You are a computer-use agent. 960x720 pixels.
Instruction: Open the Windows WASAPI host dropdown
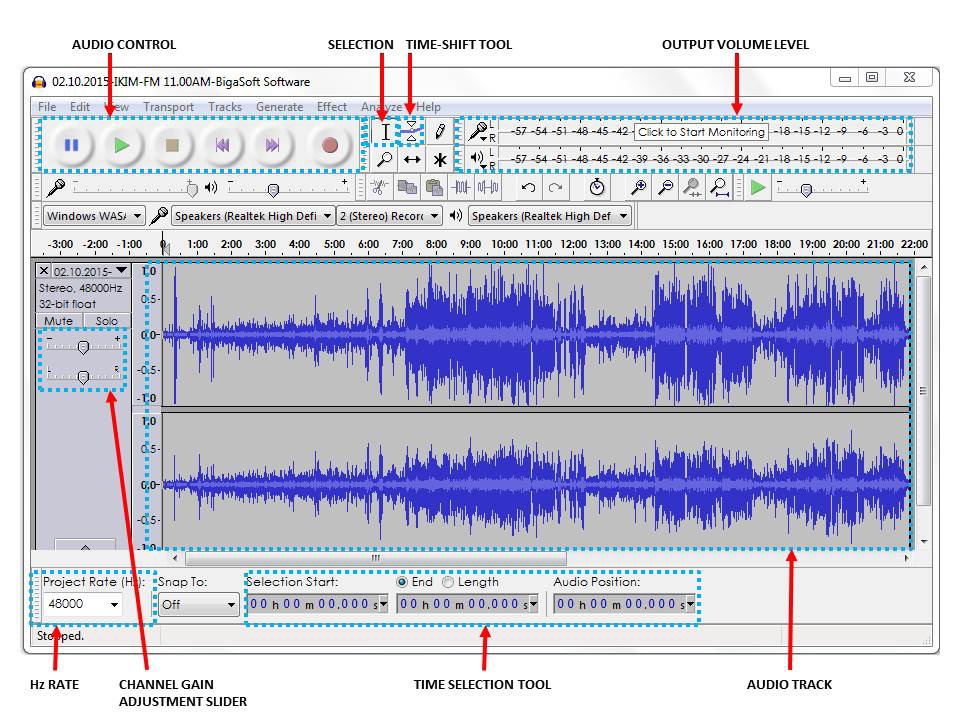92,216
